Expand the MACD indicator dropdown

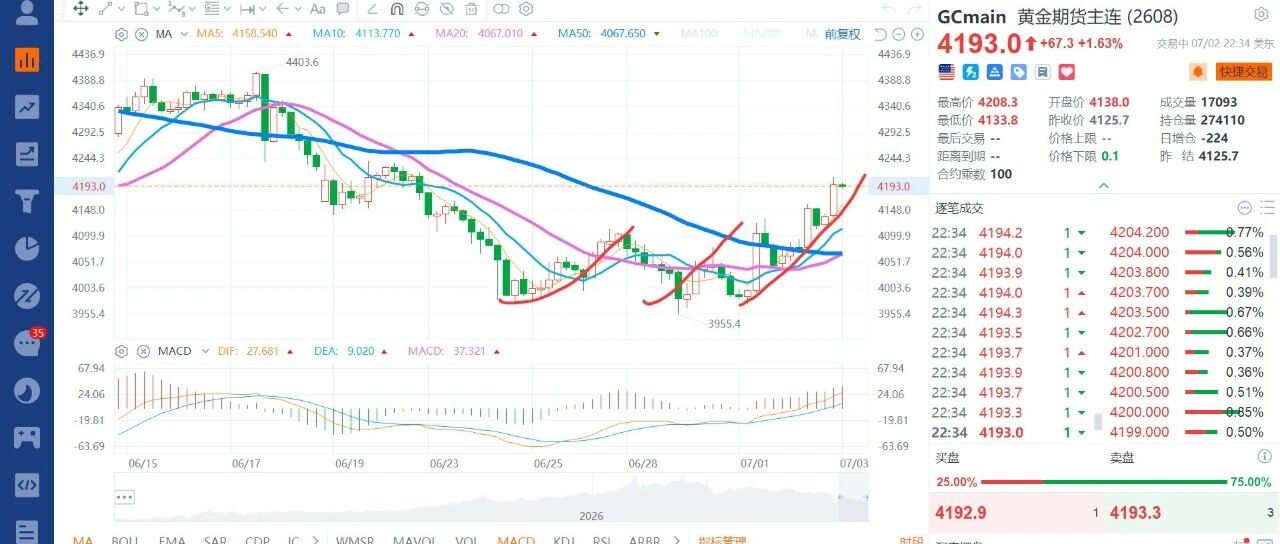click(x=204, y=351)
